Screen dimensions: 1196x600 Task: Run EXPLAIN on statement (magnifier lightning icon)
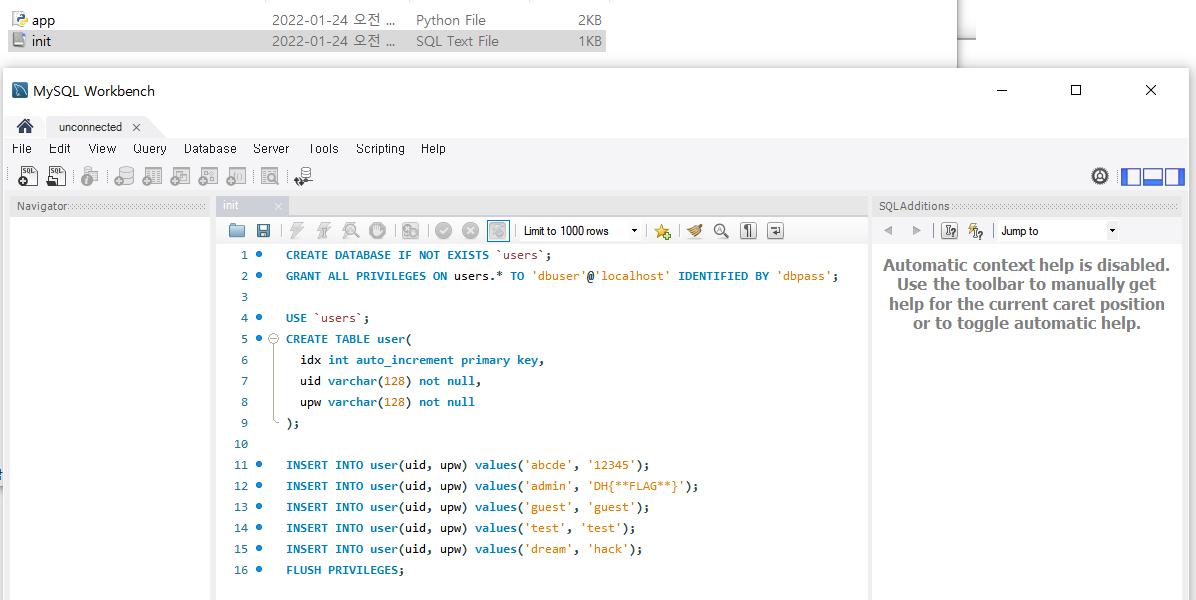(350, 230)
